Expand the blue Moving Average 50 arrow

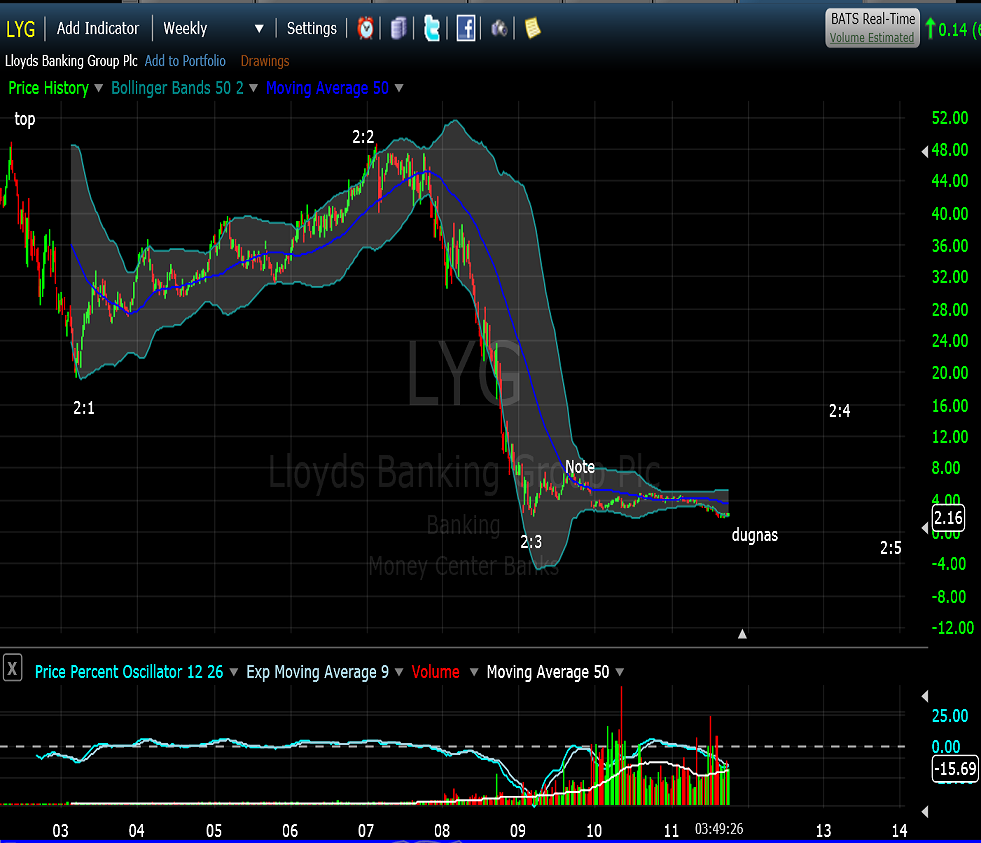point(399,88)
